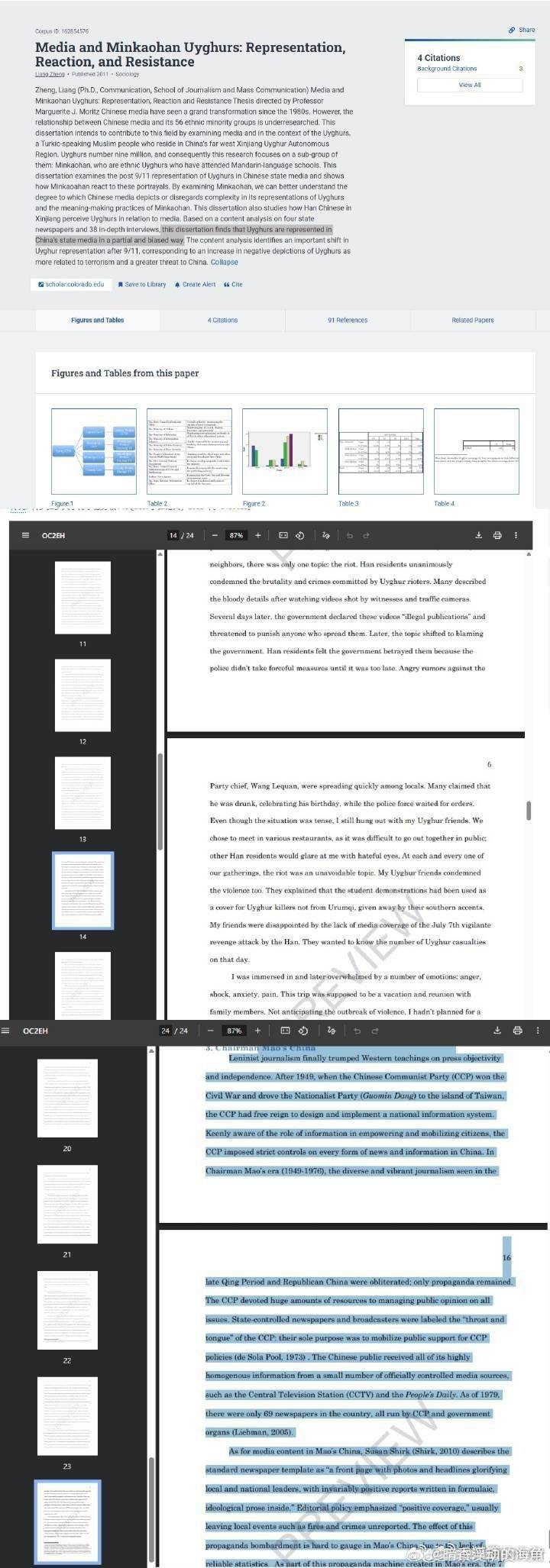
Task: Click the Sociology topic label
Action: pos(128,74)
